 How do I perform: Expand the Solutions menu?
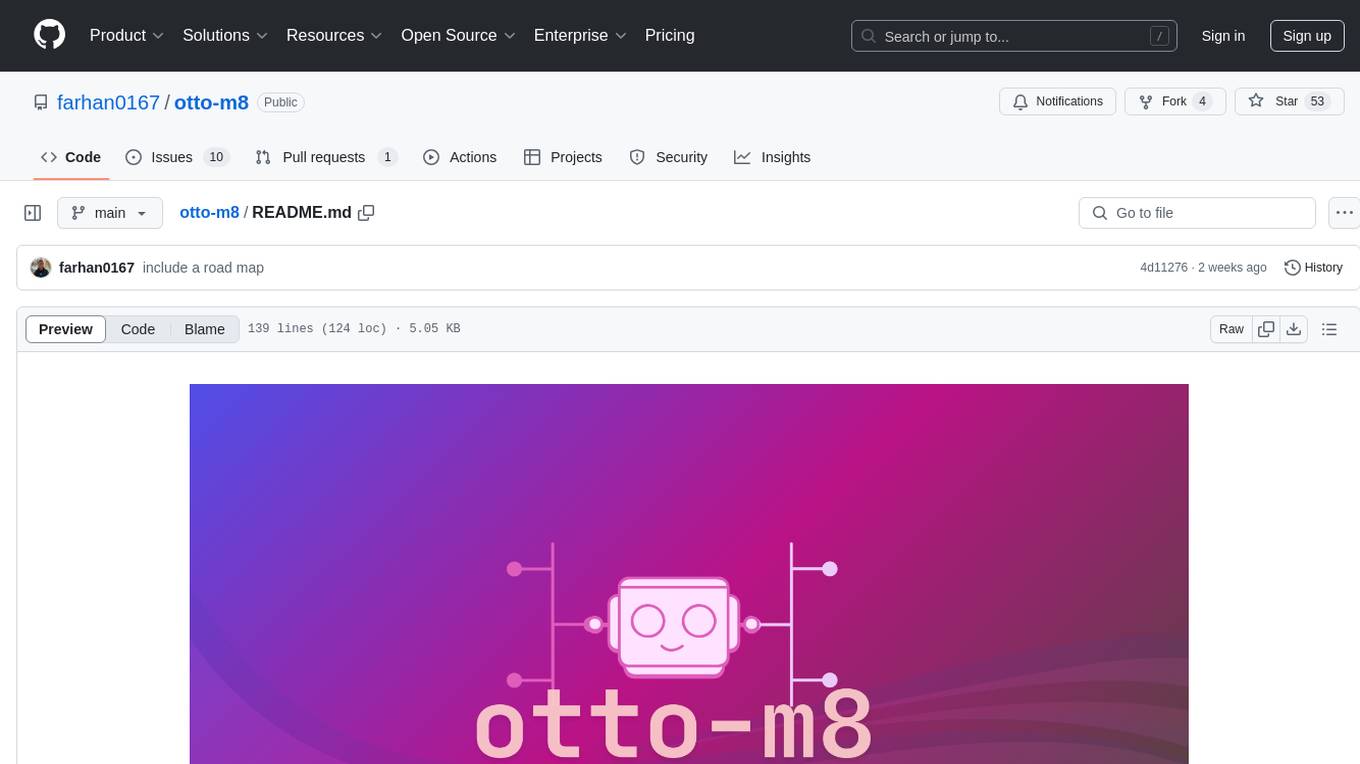pyautogui.click(x=225, y=35)
